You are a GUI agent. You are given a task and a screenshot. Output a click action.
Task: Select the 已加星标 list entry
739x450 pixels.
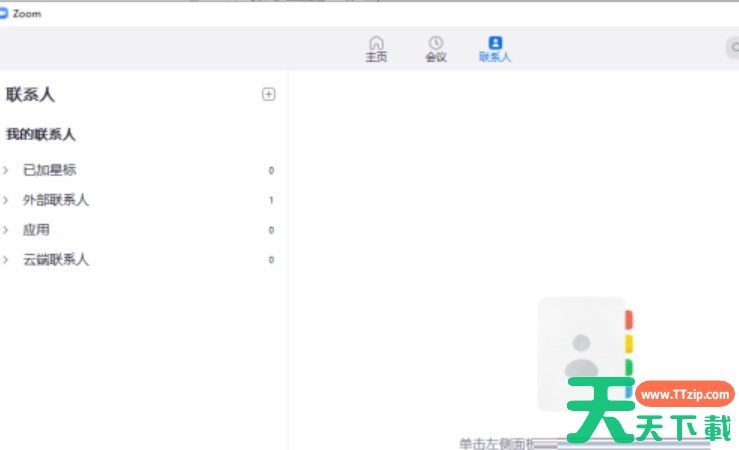[x=49, y=170]
